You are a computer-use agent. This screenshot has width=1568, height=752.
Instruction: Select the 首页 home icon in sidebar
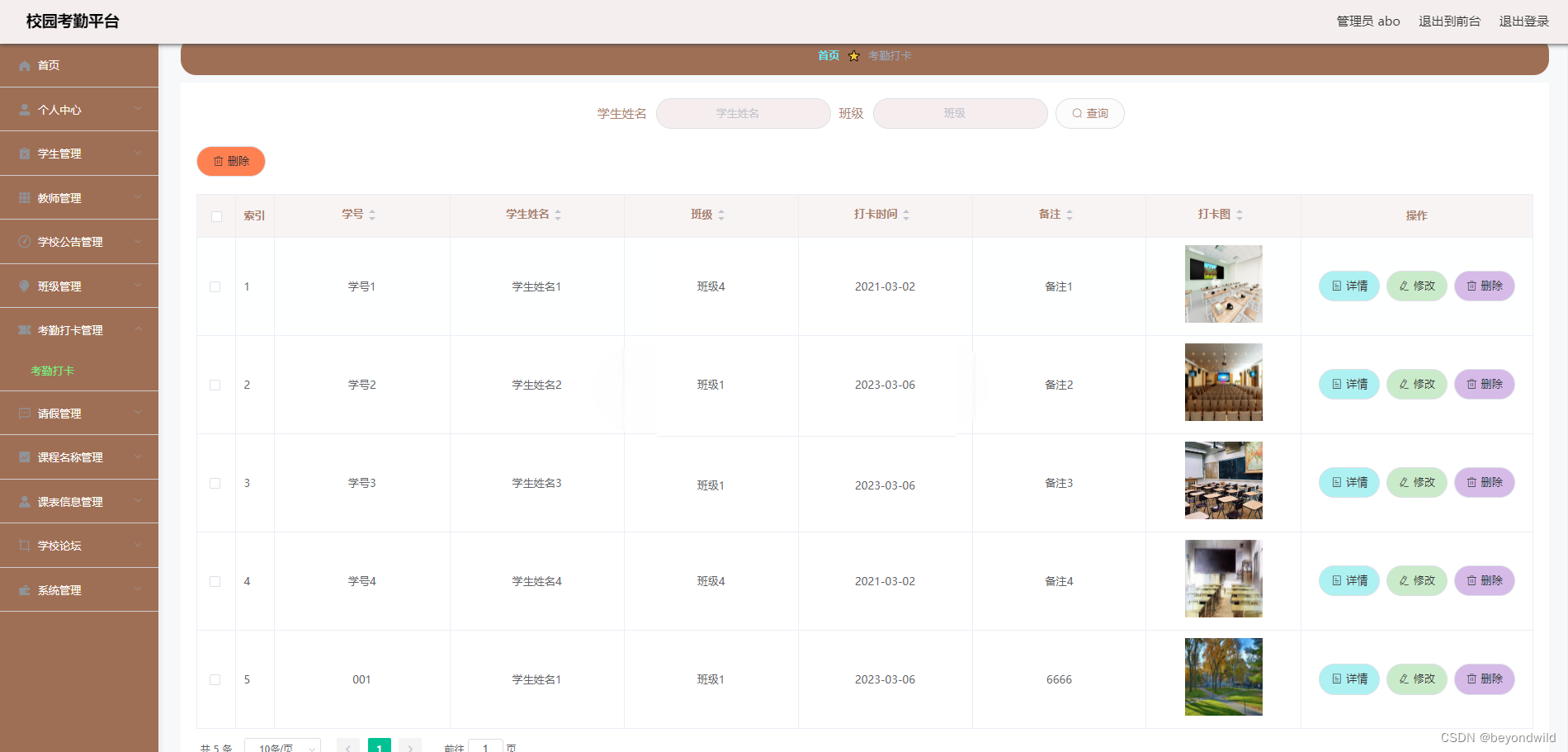click(24, 65)
